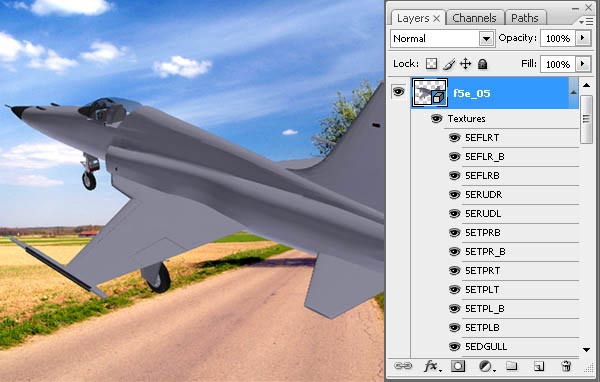Click the Lock image pixels brush icon
This screenshot has width=600, height=382.
pos(449,64)
